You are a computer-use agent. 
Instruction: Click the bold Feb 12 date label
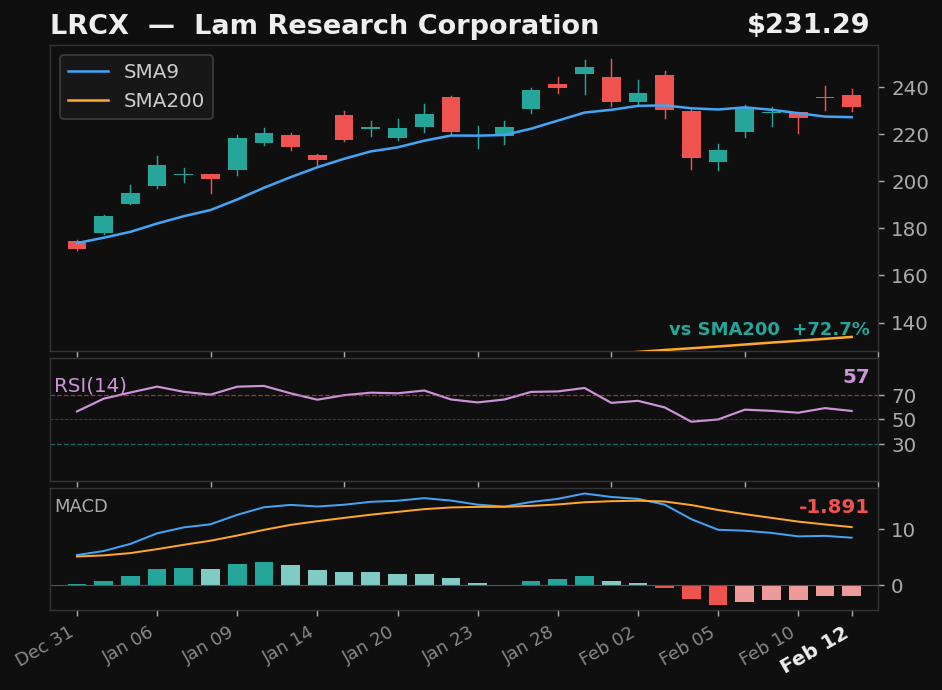point(814,649)
